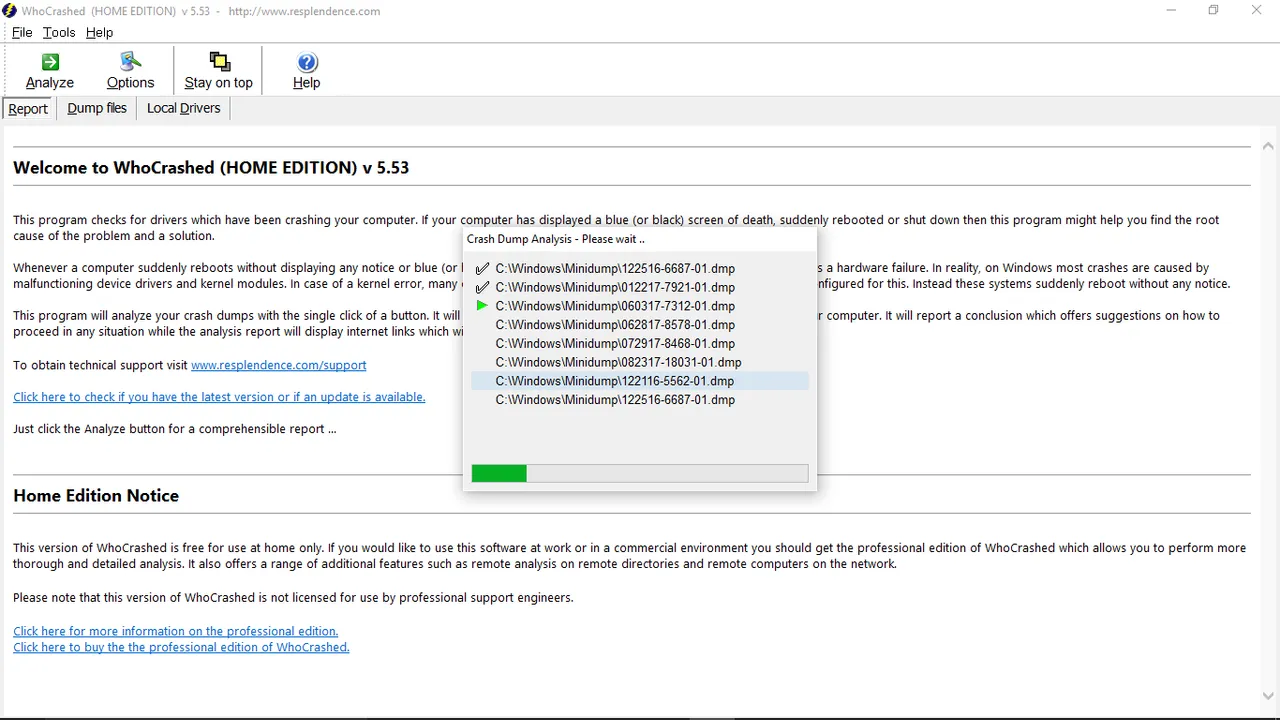Click the scroll down arrow of report pane
1280x720 pixels.
[x=1268, y=696]
